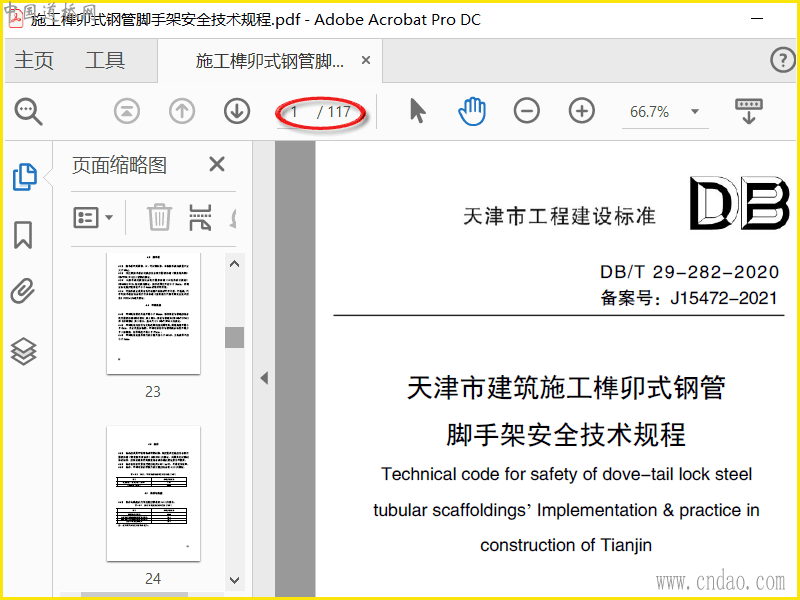The height and width of the screenshot is (600, 800).
Task: Click the text 备案号：J15472-2021
Action: (x=689, y=298)
